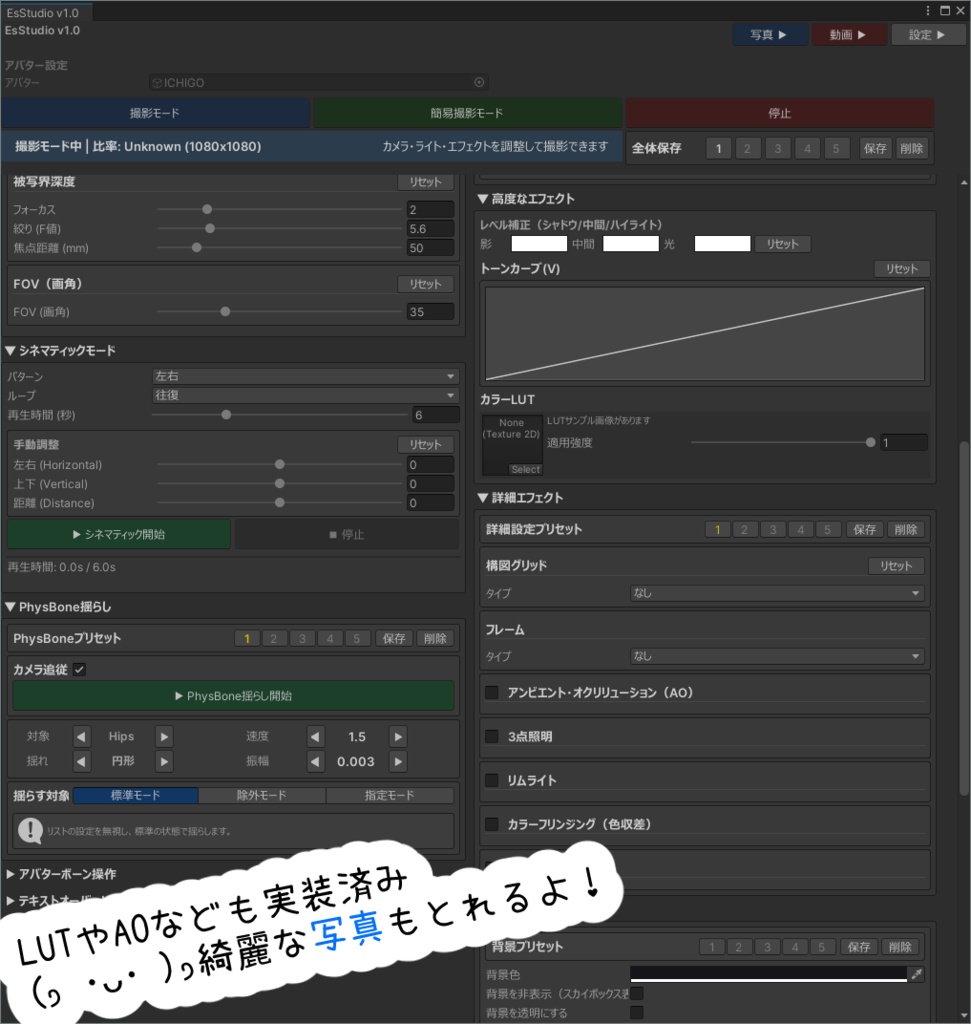971x1024 pixels.
Task: Click the eyedropper icon next to 背景色
Action: [x=916, y=973]
